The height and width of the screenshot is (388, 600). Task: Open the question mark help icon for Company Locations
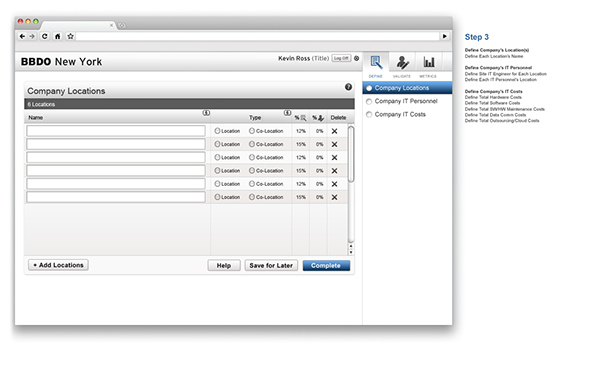coord(348,87)
